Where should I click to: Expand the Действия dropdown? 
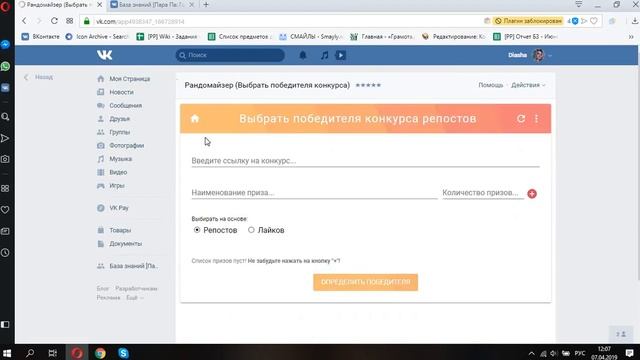528,85
